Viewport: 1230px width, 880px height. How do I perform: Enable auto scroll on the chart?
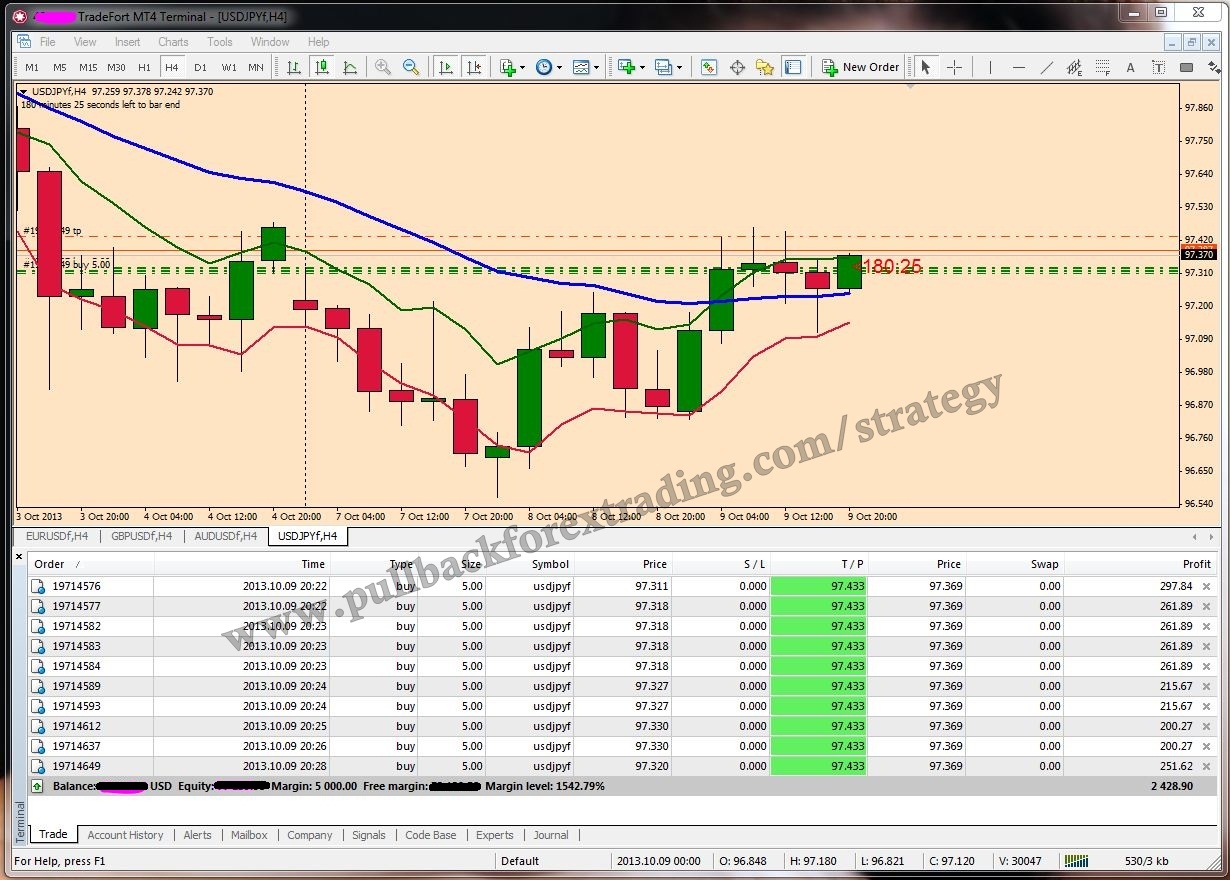445,67
